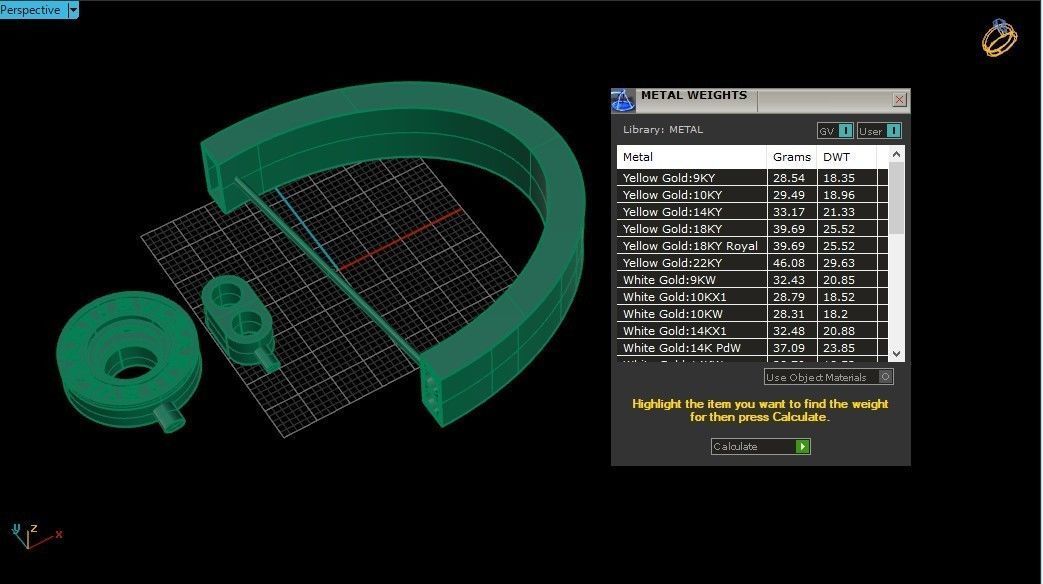
Task: Toggle the User library switch
Action: point(879,131)
